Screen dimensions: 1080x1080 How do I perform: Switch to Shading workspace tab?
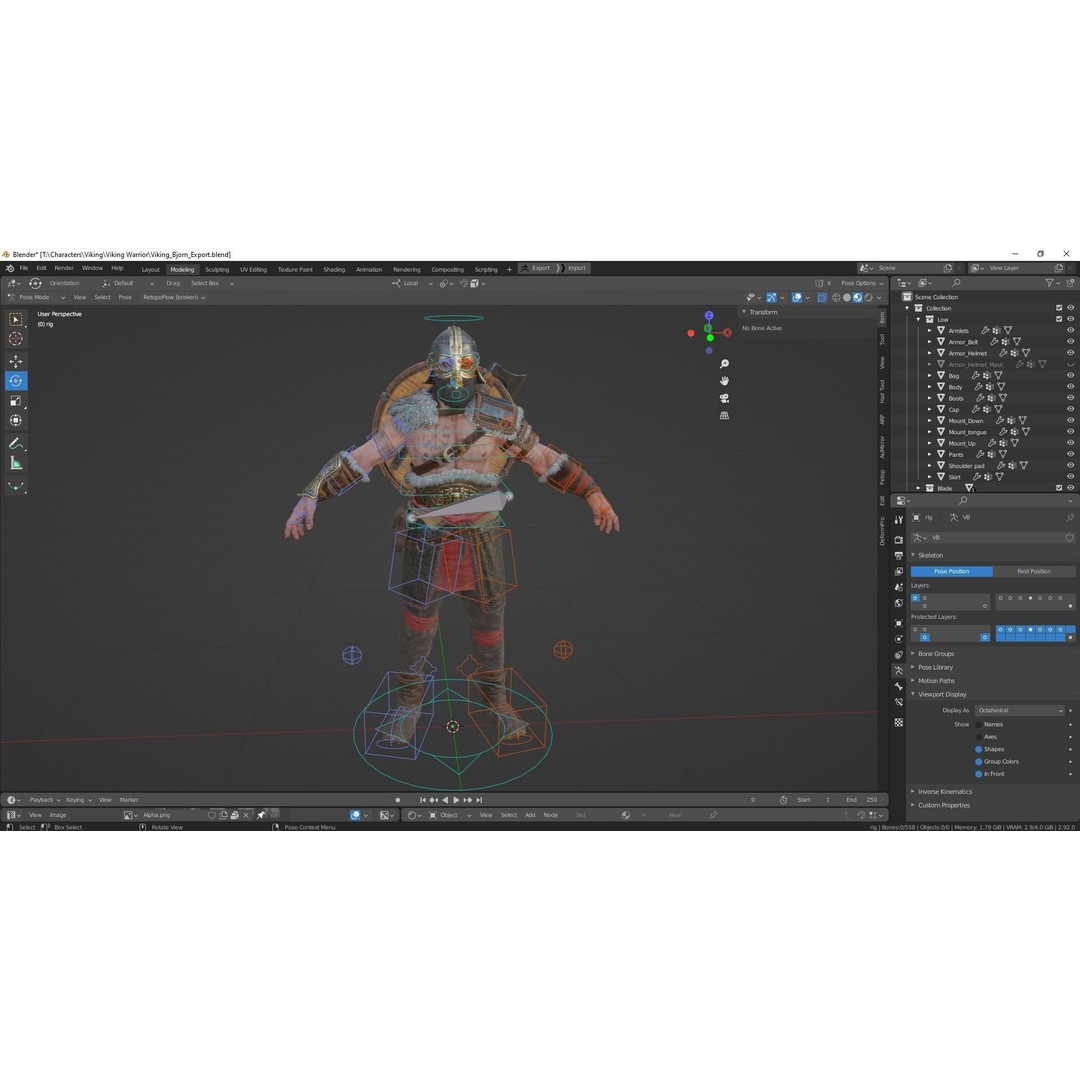pyautogui.click(x=334, y=269)
